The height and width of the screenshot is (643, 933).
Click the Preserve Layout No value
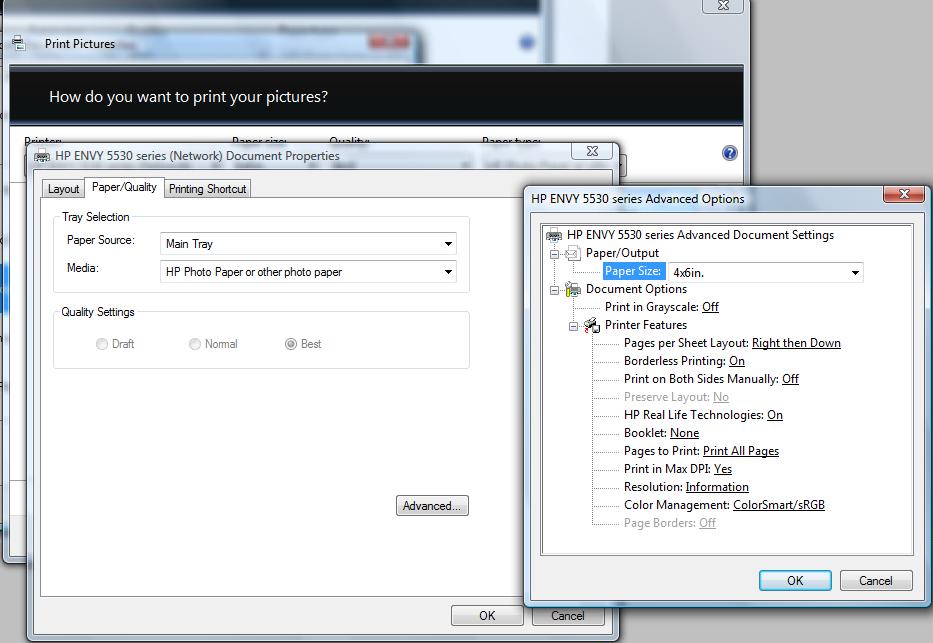(721, 397)
